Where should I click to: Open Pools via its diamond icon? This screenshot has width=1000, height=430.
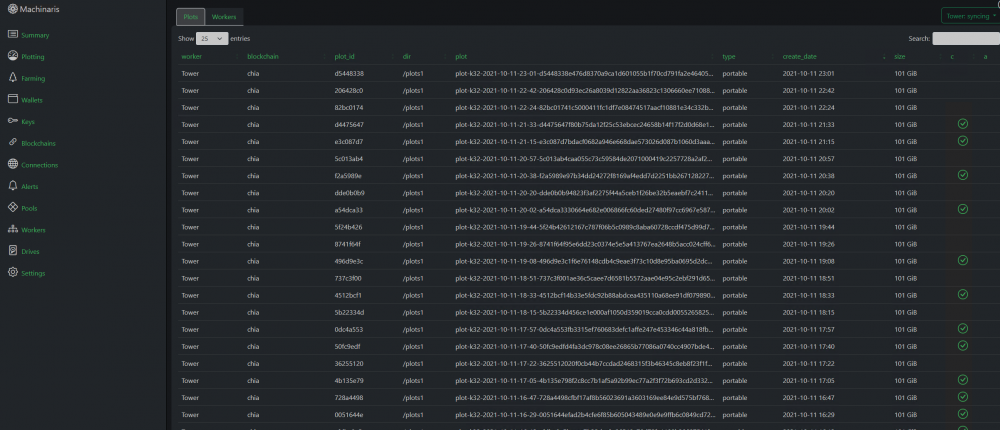(x=13, y=207)
